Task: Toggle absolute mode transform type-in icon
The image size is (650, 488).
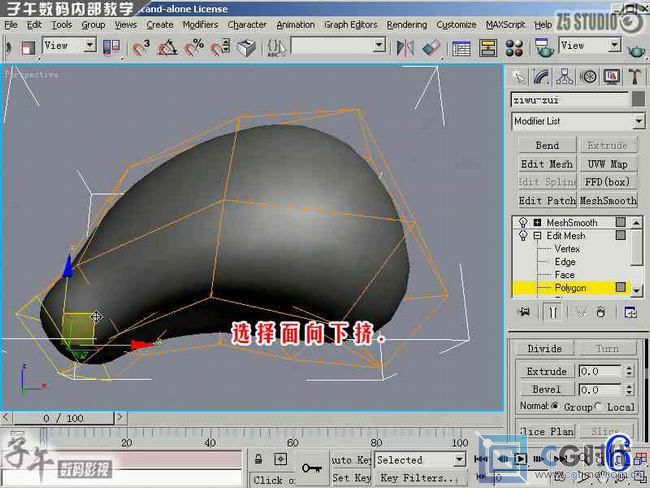Action: pos(281,459)
